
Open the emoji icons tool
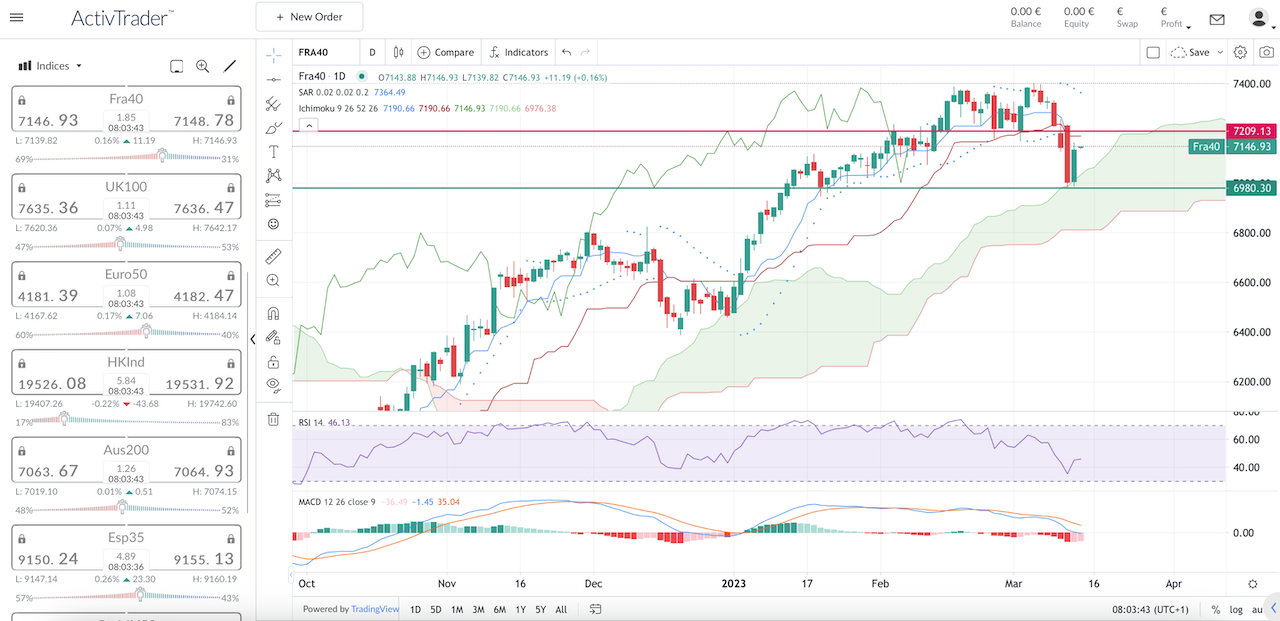273,225
